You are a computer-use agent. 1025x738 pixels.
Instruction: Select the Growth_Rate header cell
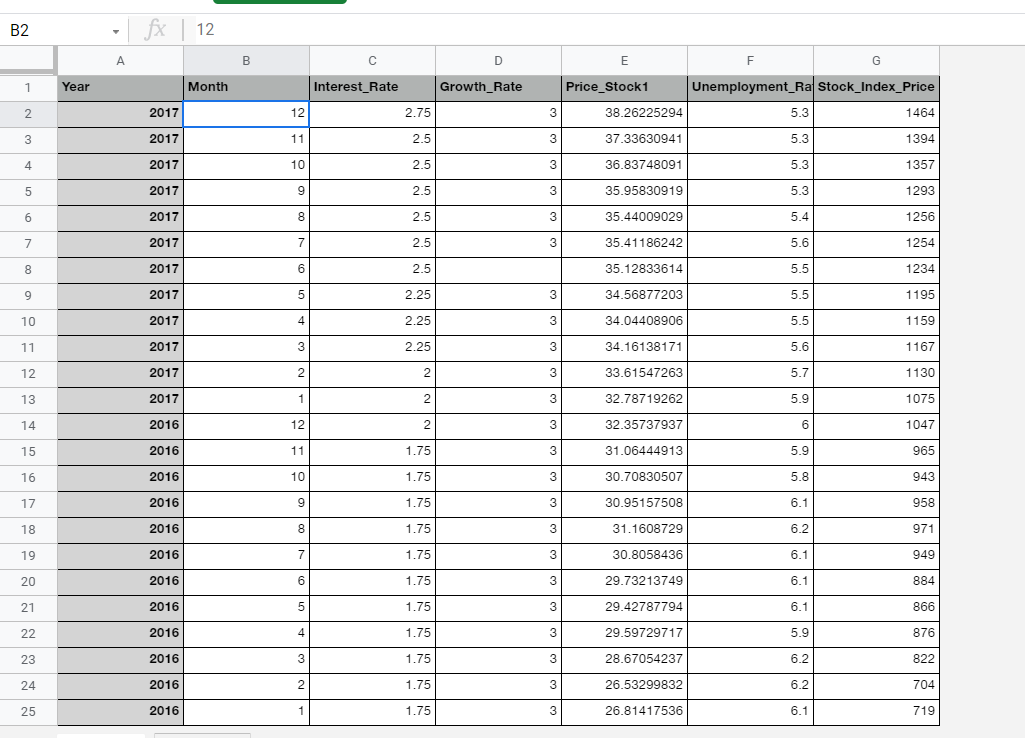(x=498, y=87)
